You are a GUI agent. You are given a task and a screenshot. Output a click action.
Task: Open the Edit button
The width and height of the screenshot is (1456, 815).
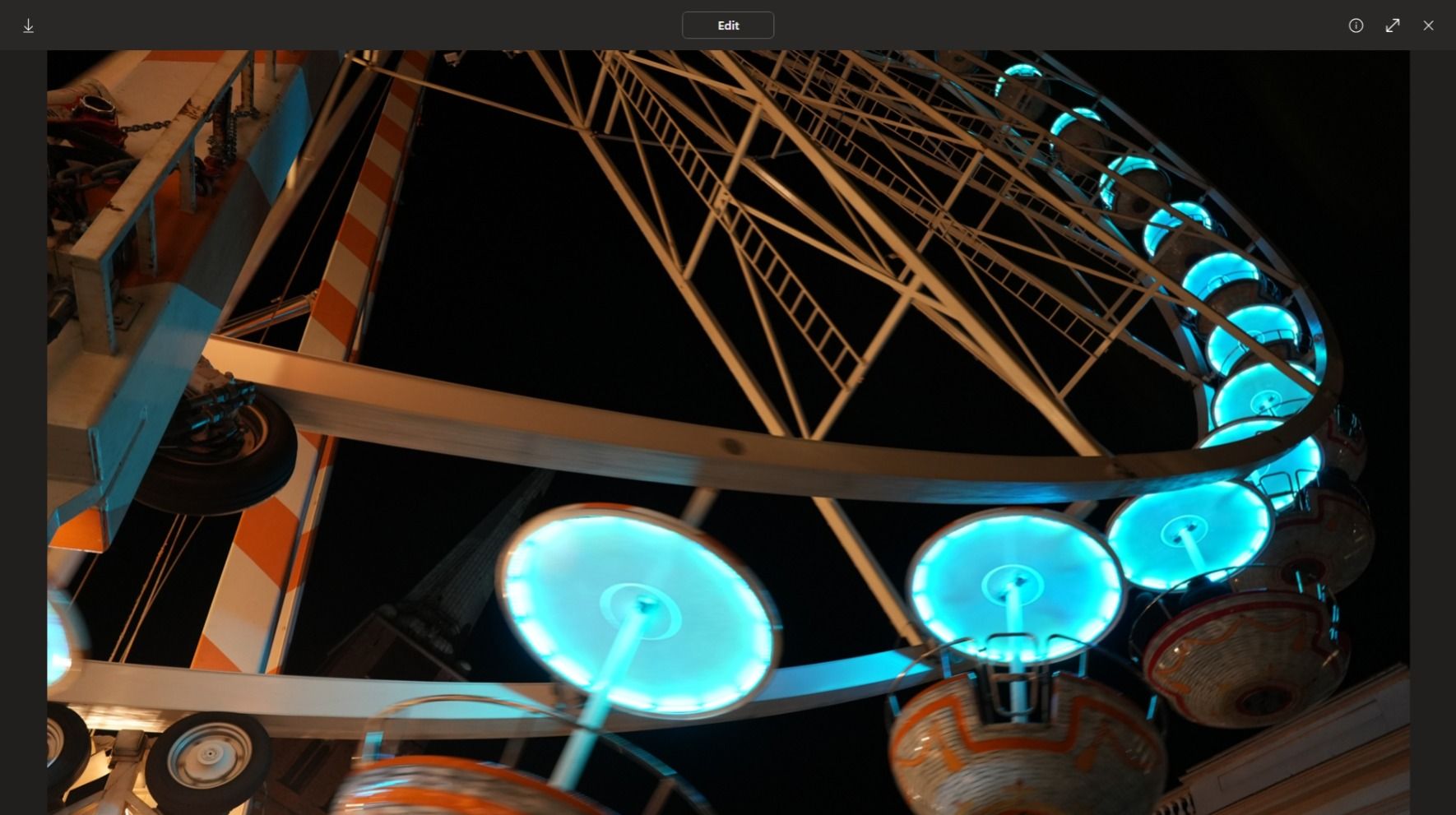click(x=728, y=25)
